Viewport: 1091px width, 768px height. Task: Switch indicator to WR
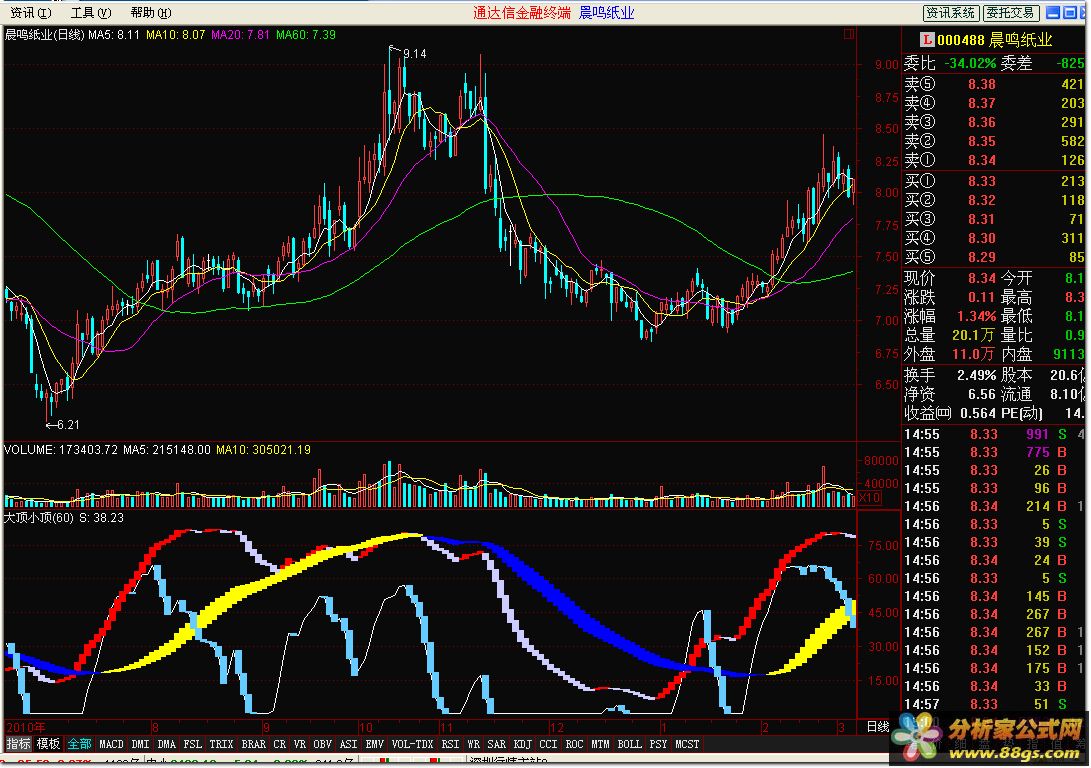point(474,744)
